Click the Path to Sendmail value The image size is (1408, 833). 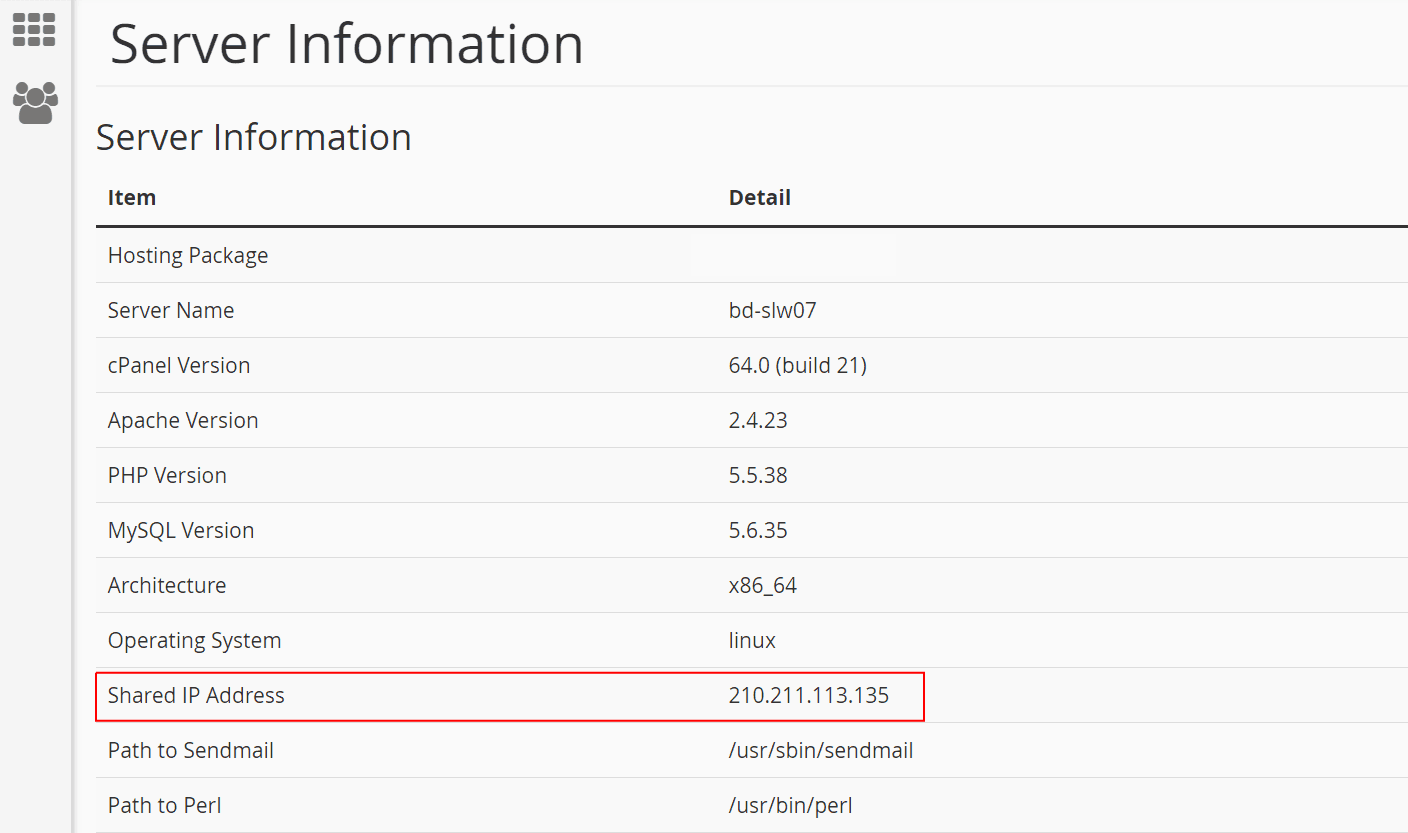[821, 750]
